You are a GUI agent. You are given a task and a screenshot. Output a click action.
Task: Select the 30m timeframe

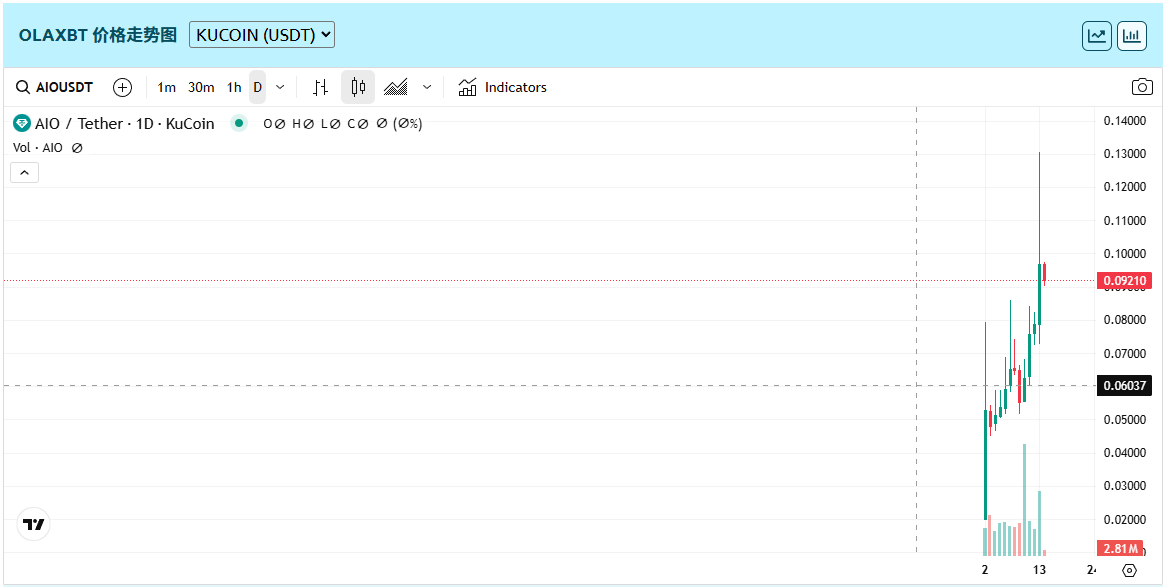[201, 87]
